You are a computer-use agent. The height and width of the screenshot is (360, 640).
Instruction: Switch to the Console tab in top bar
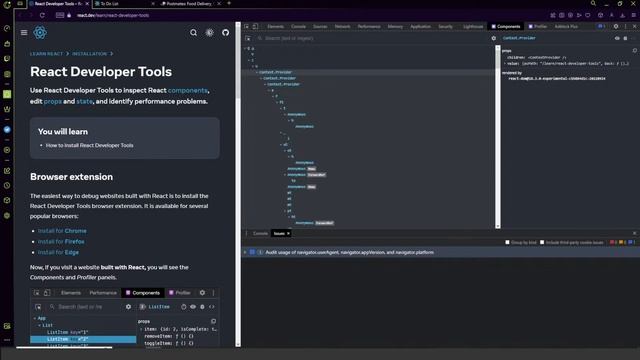coord(298,27)
